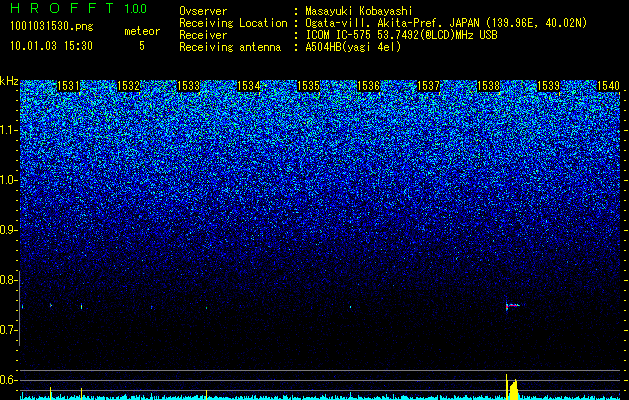
Task: Click the 0.6 kHz axis label
Action: 9,380
